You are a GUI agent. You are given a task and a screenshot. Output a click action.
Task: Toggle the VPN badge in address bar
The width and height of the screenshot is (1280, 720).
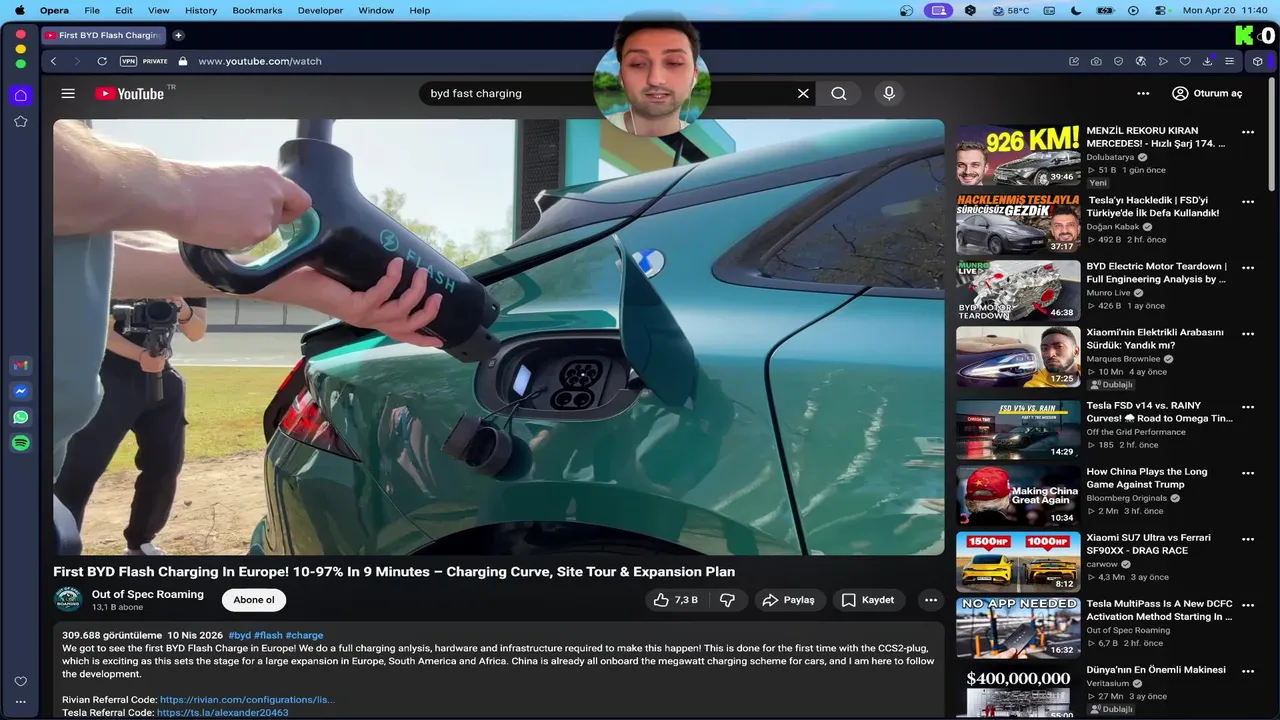click(x=128, y=61)
